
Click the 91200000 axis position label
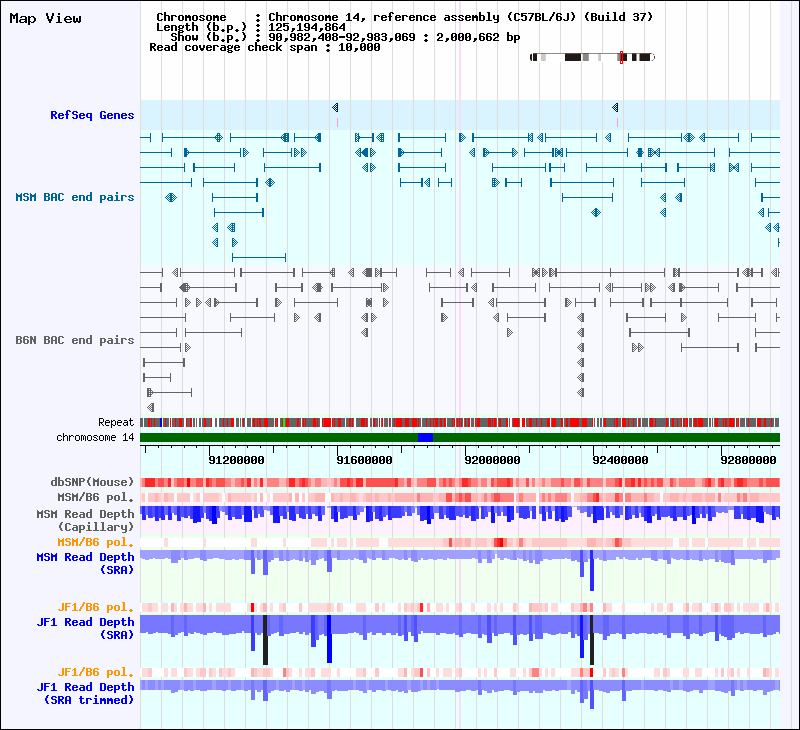pyautogui.click(x=236, y=460)
